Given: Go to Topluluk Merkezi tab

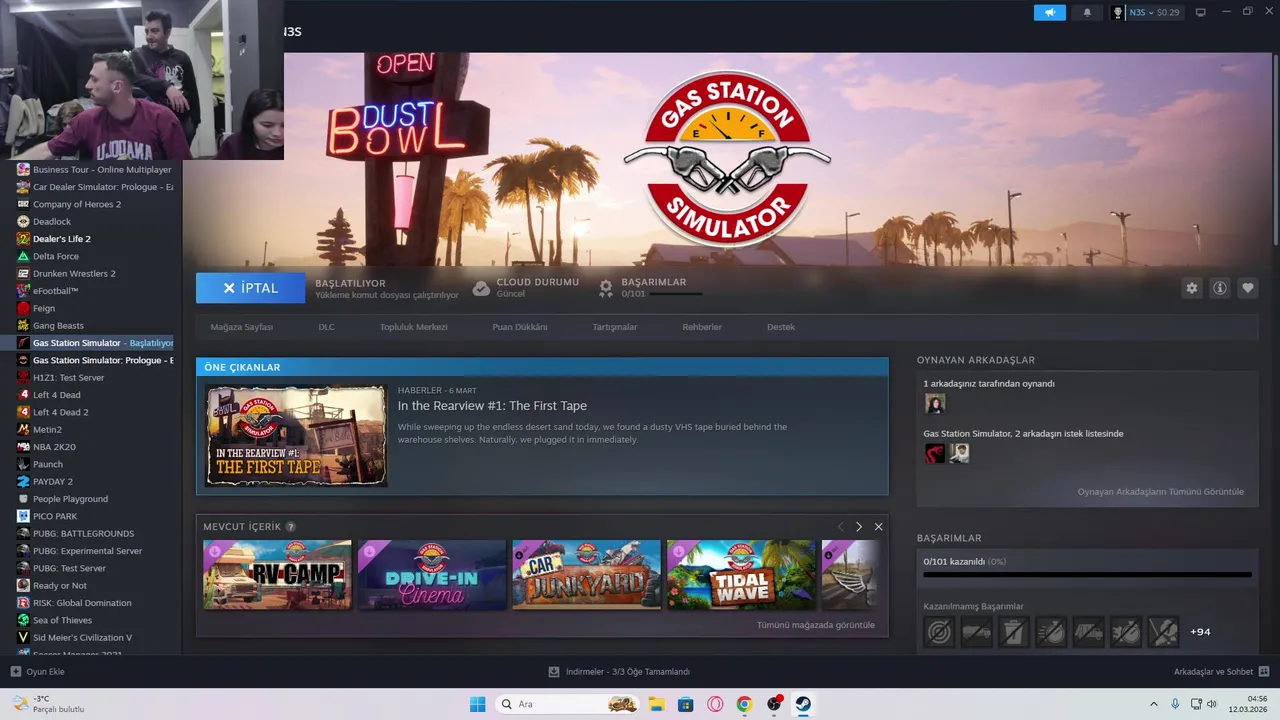Looking at the screenshot, I should pyautogui.click(x=413, y=327).
